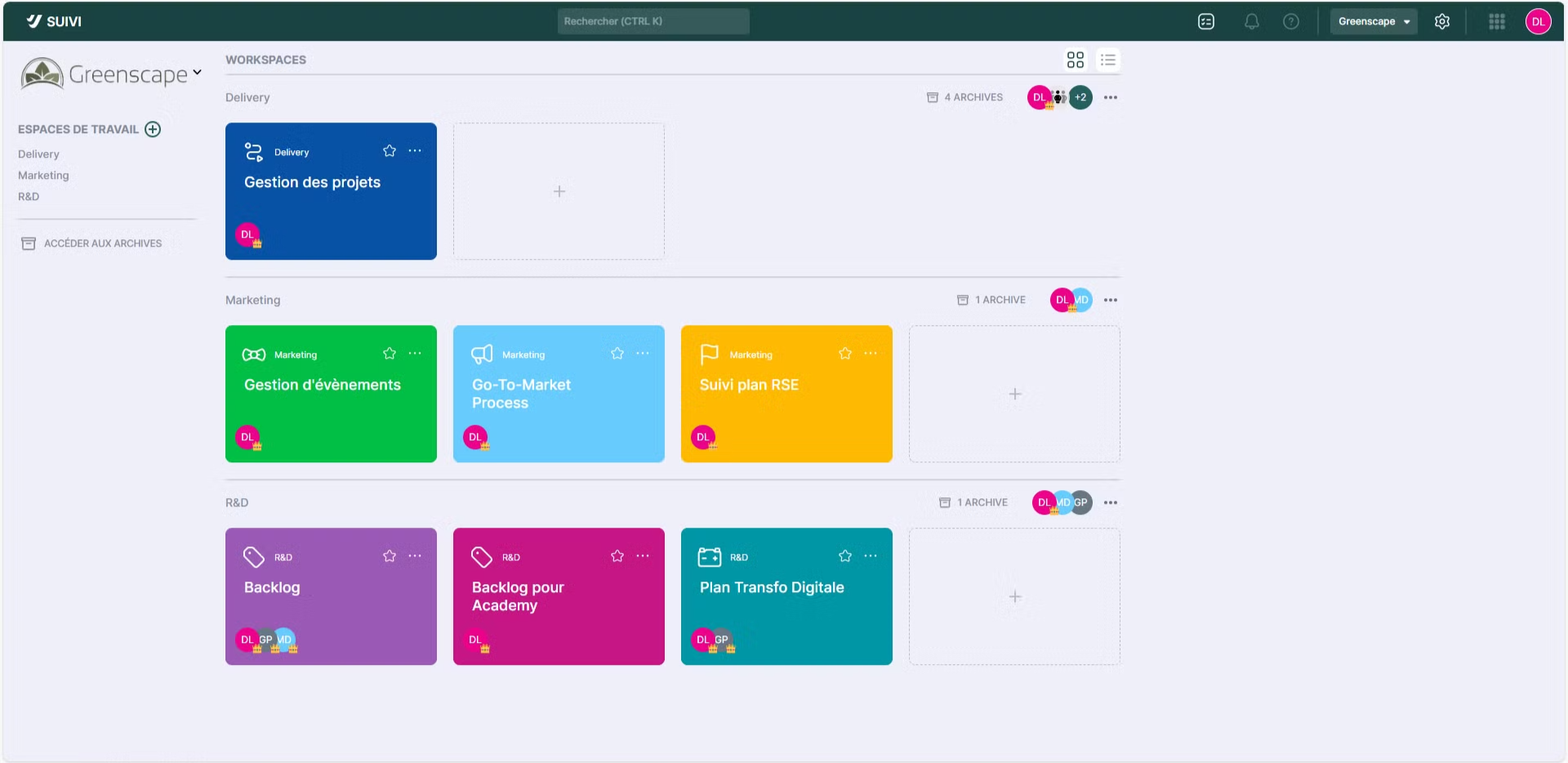Open options menu for Marketing workspace

(x=1110, y=300)
